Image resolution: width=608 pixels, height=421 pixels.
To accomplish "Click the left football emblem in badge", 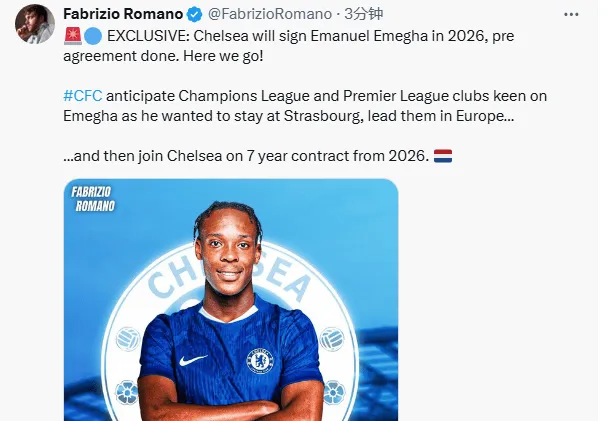I will pyautogui.click(x=127, y=339).
